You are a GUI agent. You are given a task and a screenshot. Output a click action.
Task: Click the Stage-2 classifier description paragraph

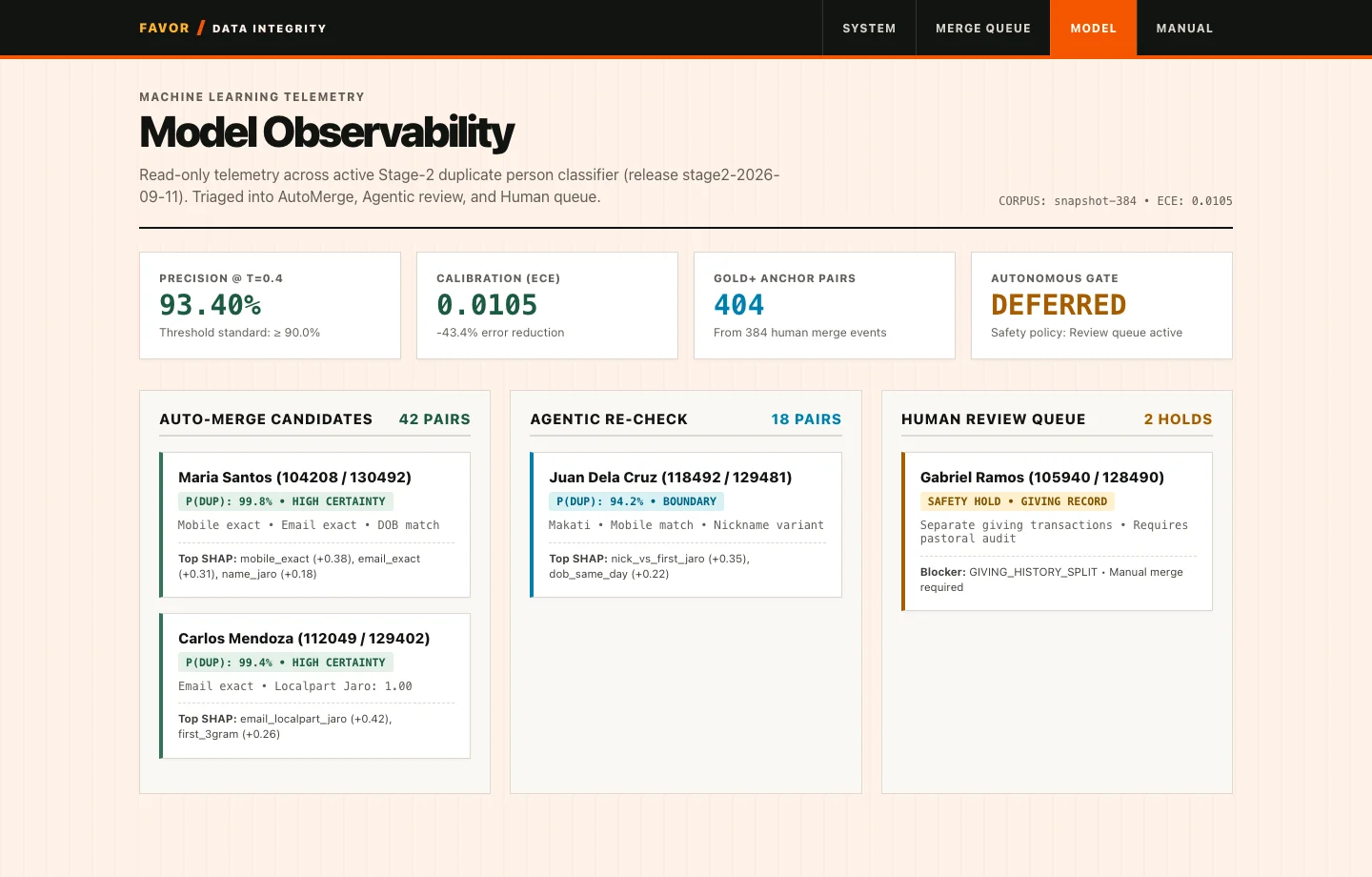459,186
